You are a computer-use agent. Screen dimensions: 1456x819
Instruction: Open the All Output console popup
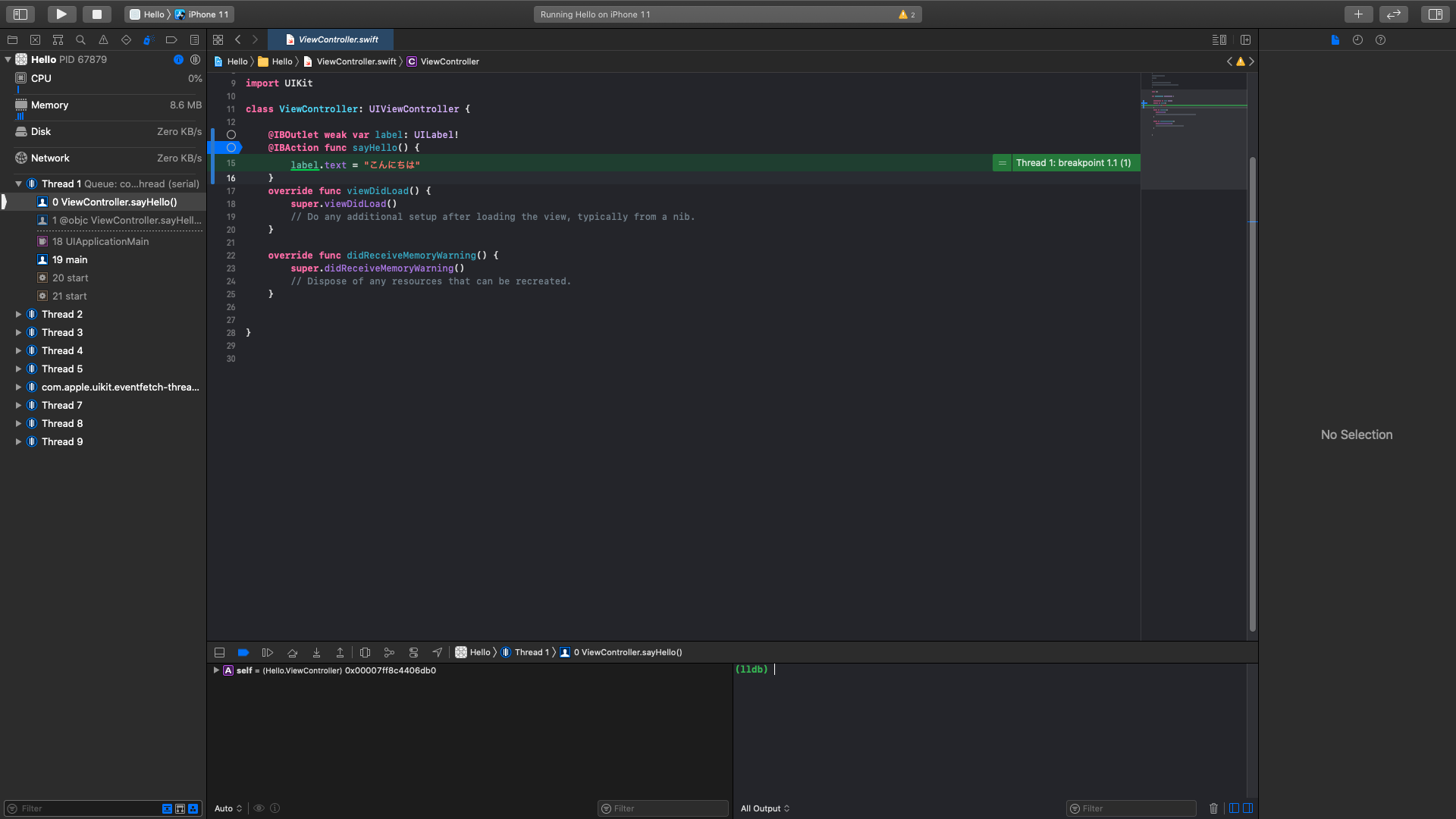[x=765, y=808]
